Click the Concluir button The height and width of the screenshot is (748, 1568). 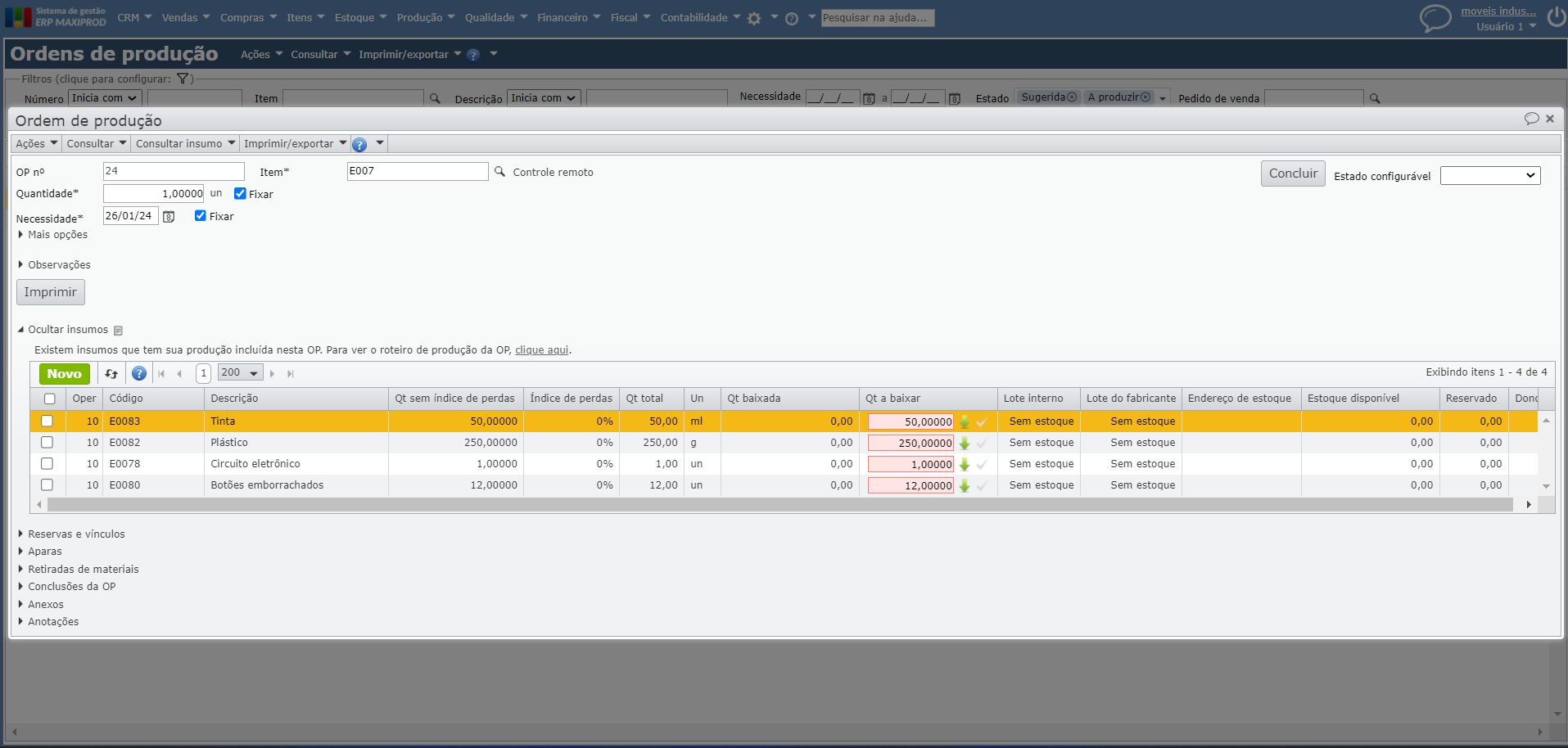1293,173
